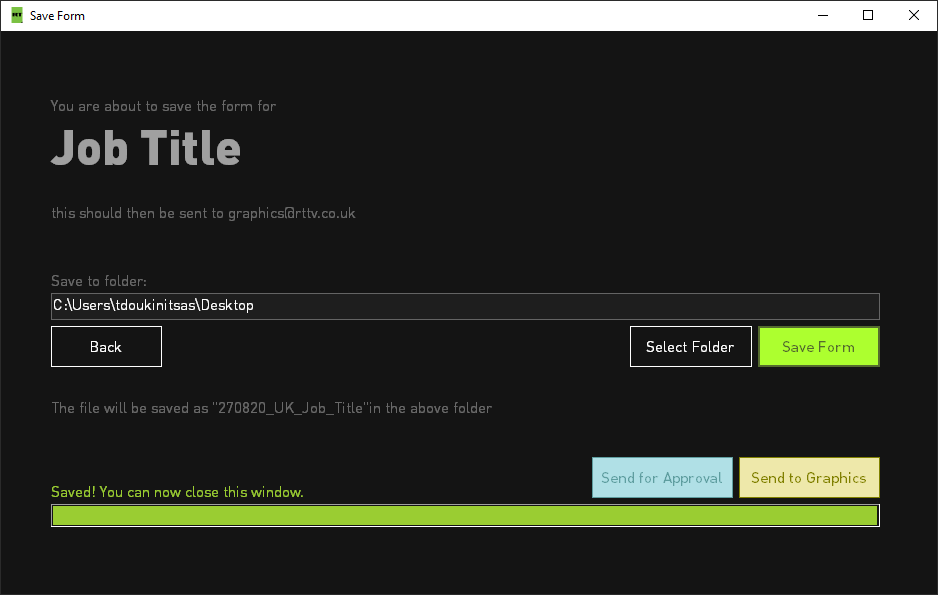938x595 pixels.
Task: Click the Save Form app icon in title bar
Action: point(17,16)
